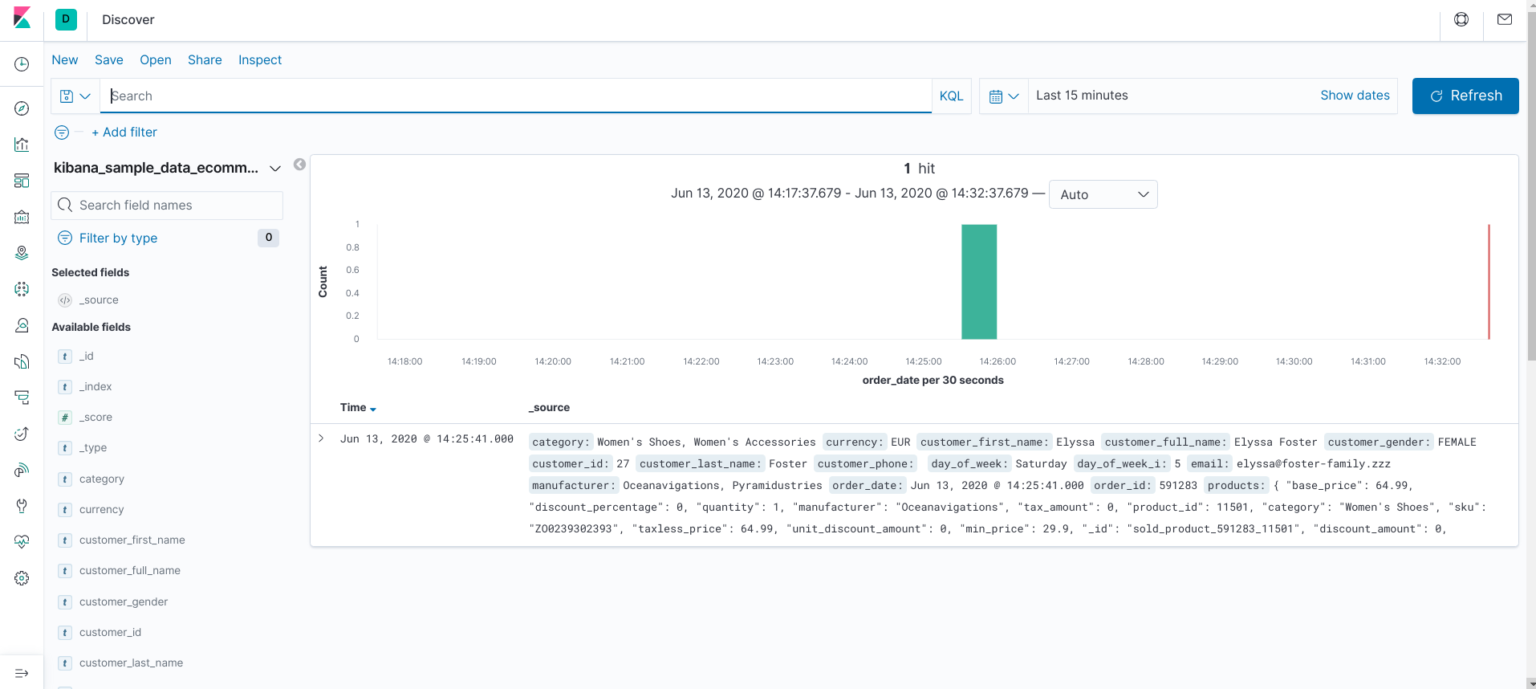Screen dimensions: 1536x689
Task: Select the Share menu item
Action: pos(204,60)
